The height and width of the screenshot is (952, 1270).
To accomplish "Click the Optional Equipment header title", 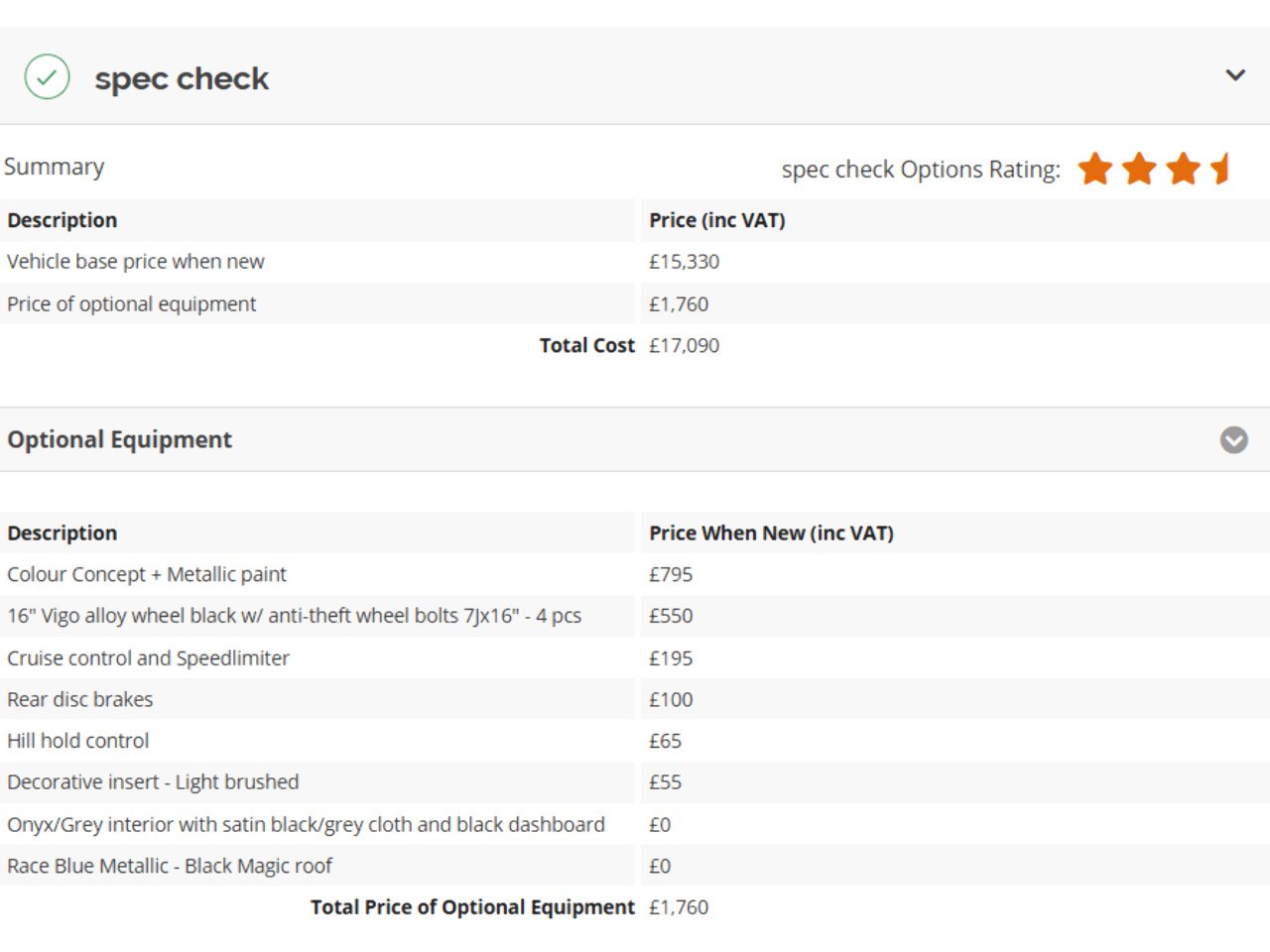I will point(119,439).
